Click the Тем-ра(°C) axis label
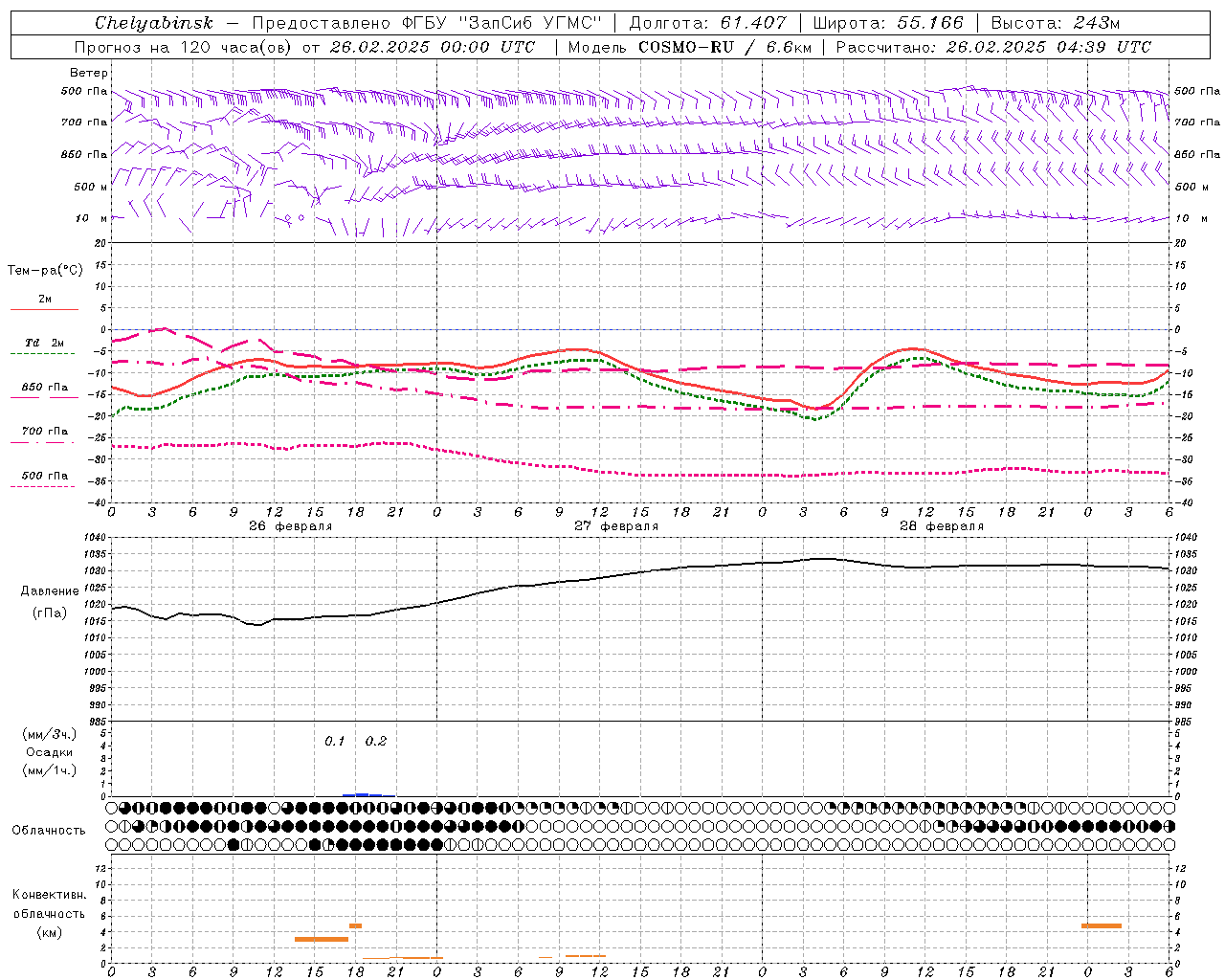The image size is (1225, 980). (45, 270)
